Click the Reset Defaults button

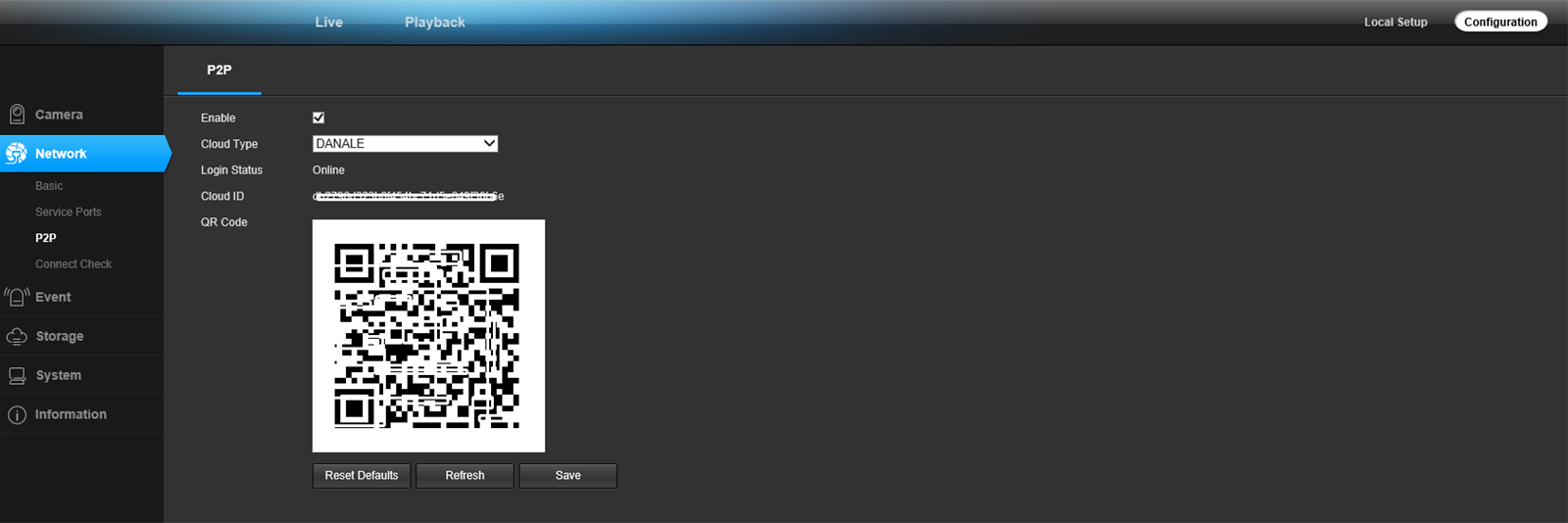point(362,476)
